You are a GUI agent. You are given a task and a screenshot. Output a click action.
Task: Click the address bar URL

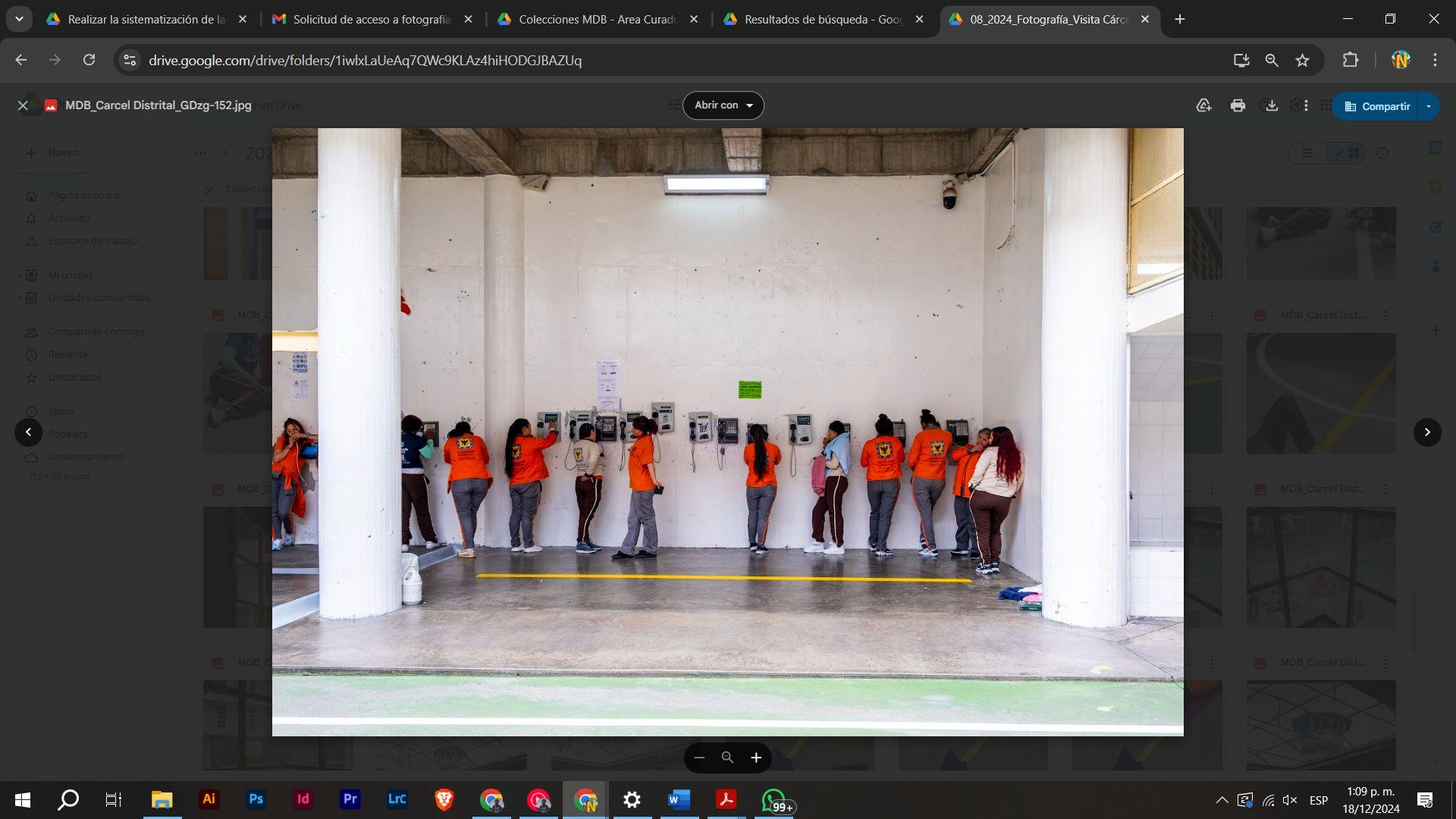(365, 60)
